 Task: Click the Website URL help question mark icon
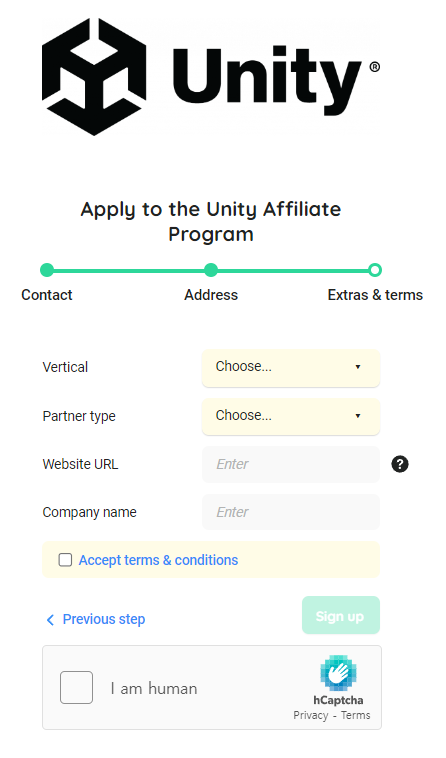(400, 464)
